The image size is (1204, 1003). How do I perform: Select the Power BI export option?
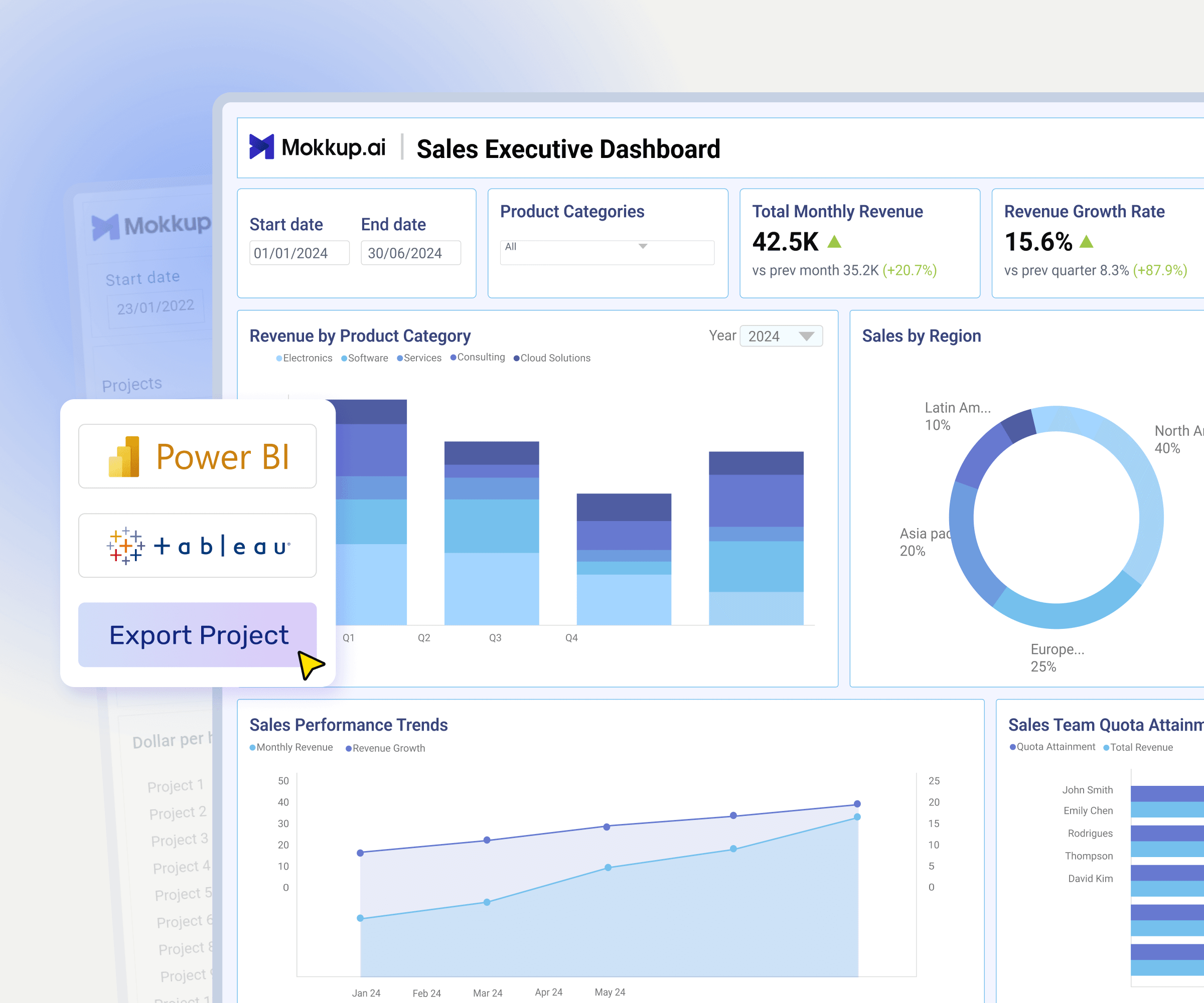click(197, 456)
